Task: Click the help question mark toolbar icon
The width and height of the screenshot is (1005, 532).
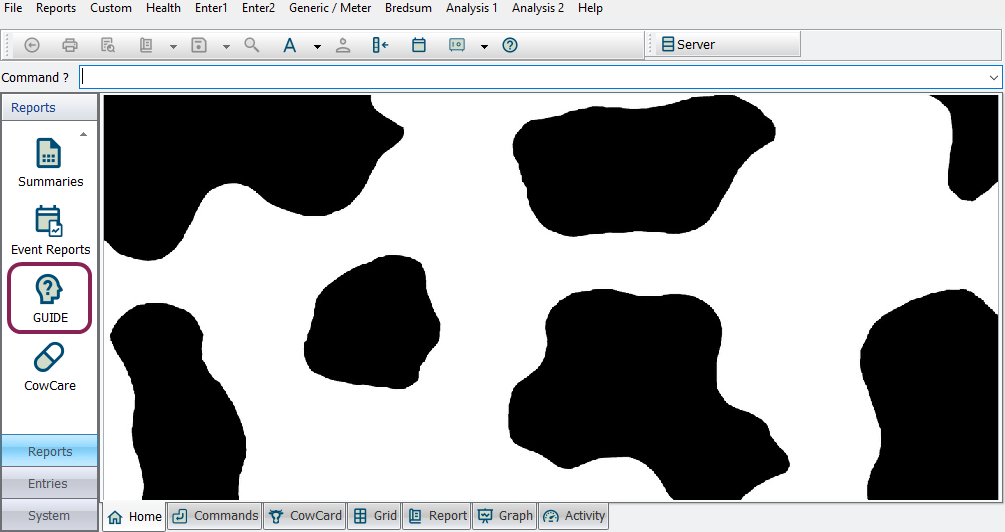Action: [510, 45]
